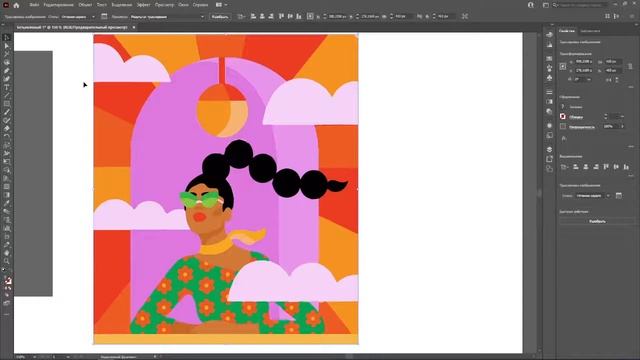Flip horizontally in Properties Transform section
The height and width of the screenshot is (360, 640).
609,80
